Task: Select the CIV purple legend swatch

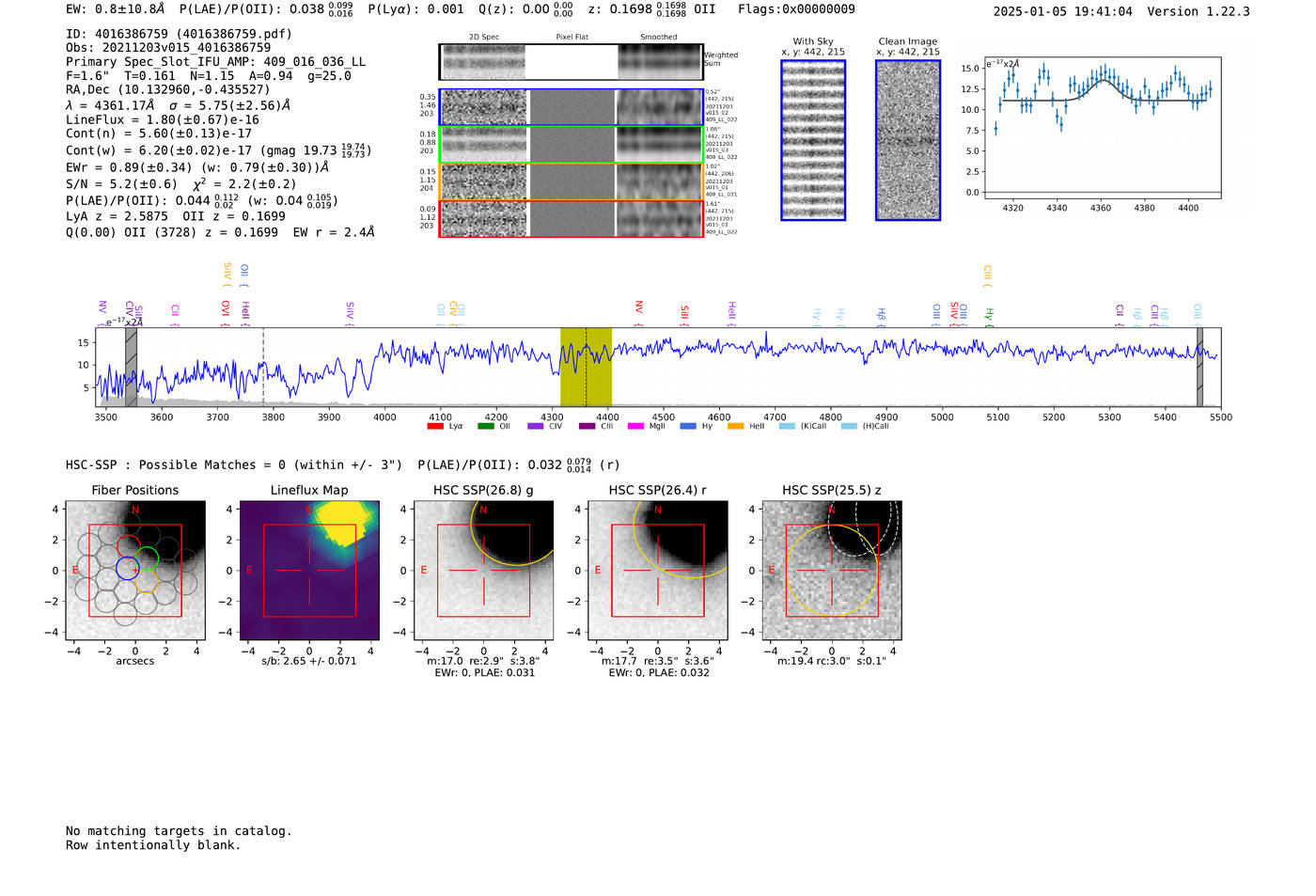Action: pyautogui.click(x=536, y=426)
